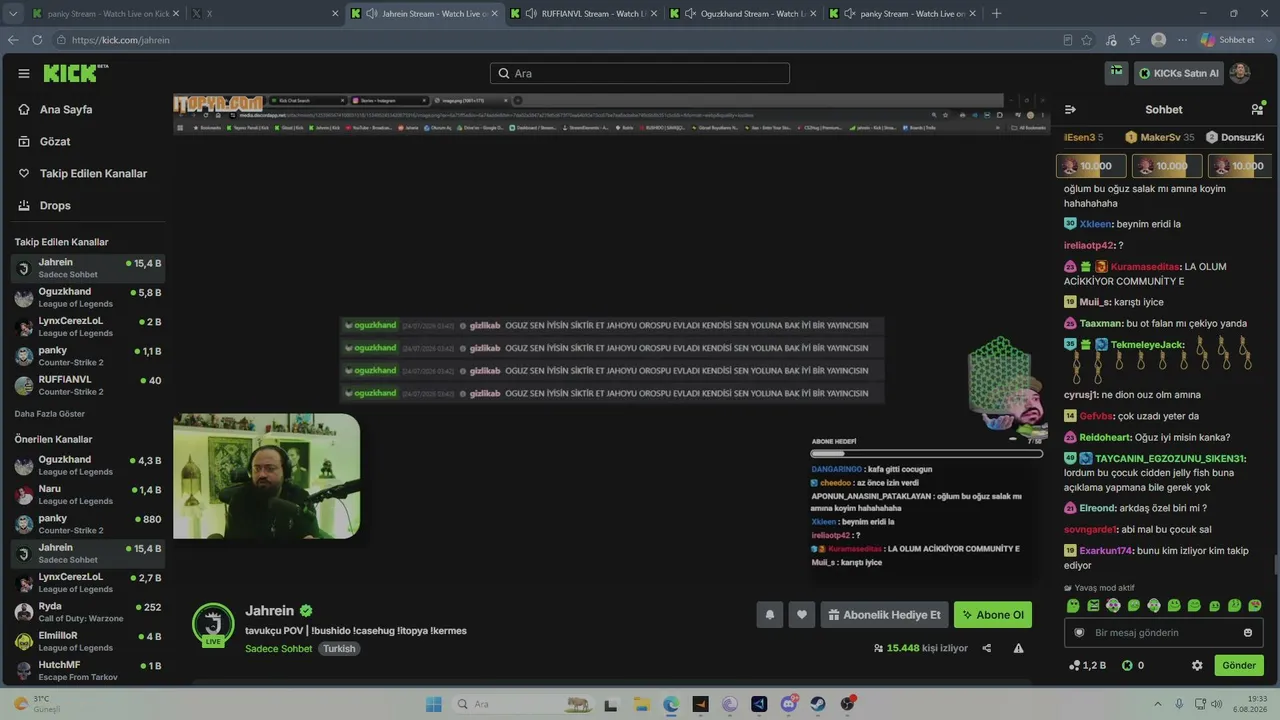Open the weather widget on taskbar
Viewport: 1280px width, 720px height.
[x=38, y=704]
